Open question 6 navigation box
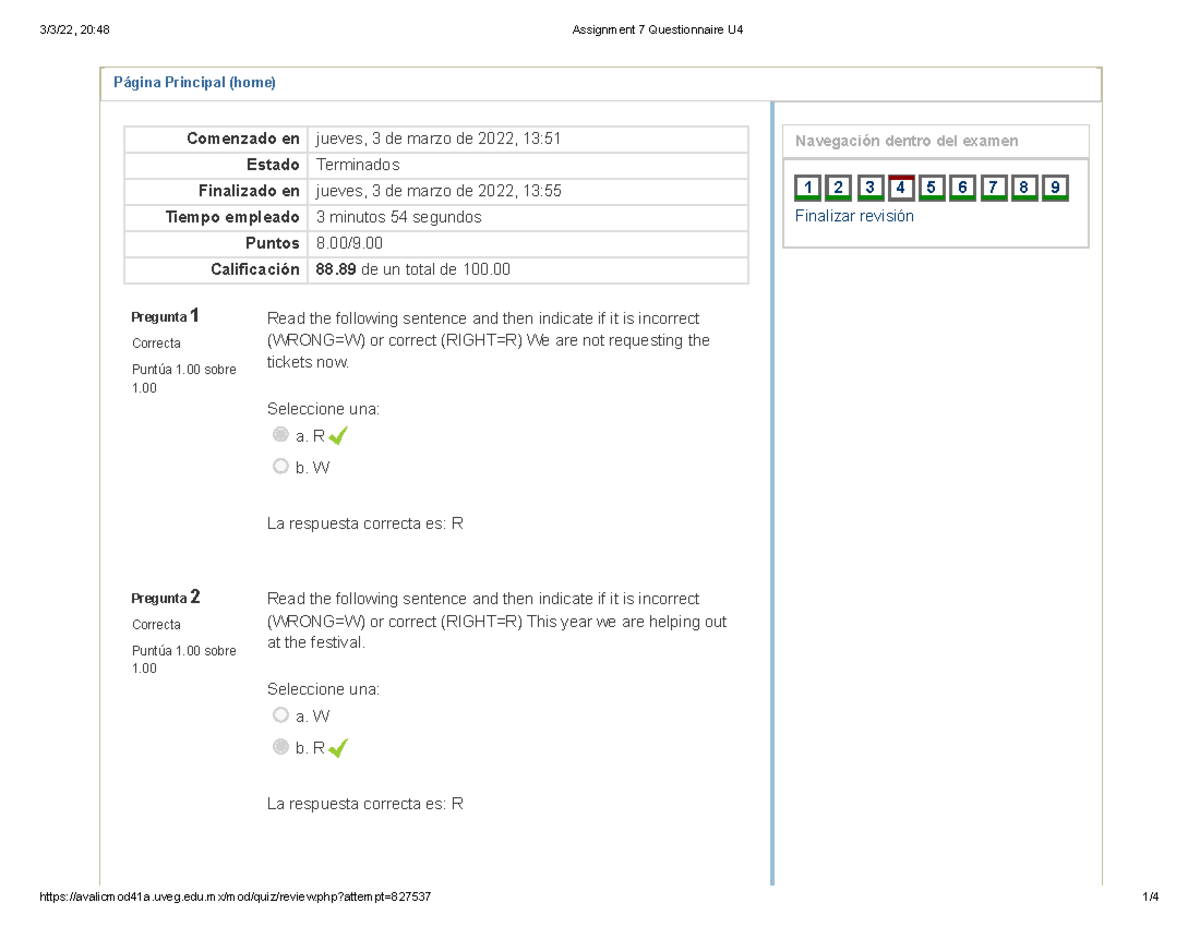The image size is (1200, 927). tap(962, 188)
